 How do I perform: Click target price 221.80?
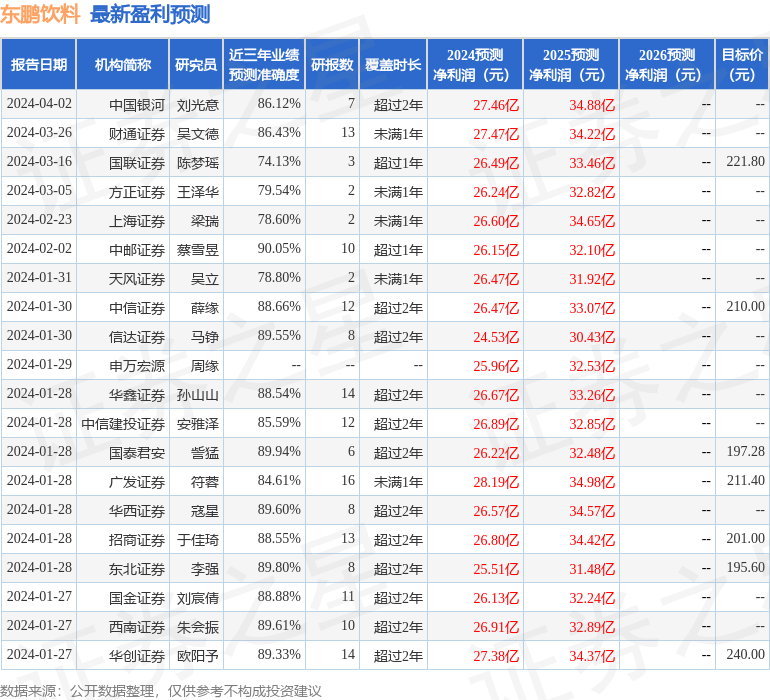[745, 162]
